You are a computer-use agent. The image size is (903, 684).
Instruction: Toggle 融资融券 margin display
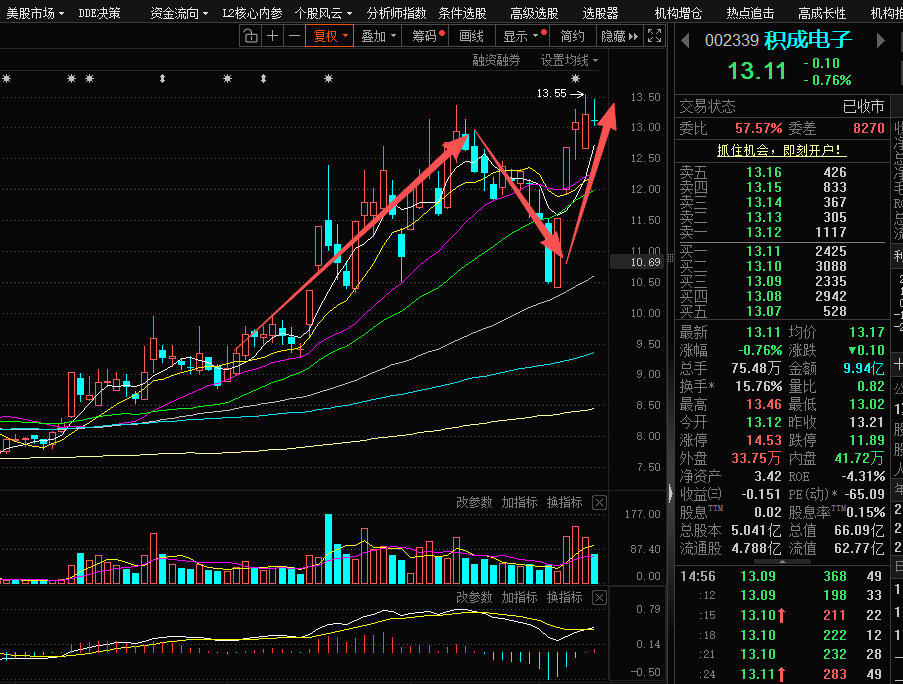click(x=496, y=60)
